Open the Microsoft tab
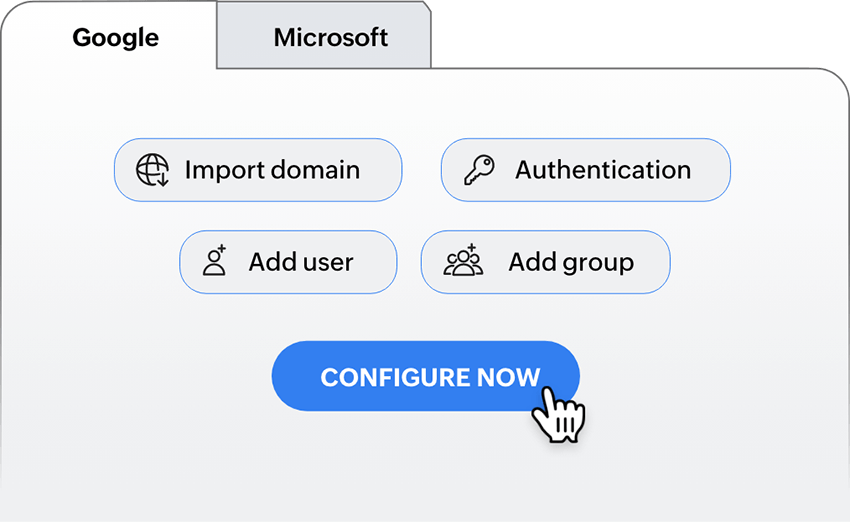Image resolution: width=850 pixels, height=522 pixels. click(330, 38)
